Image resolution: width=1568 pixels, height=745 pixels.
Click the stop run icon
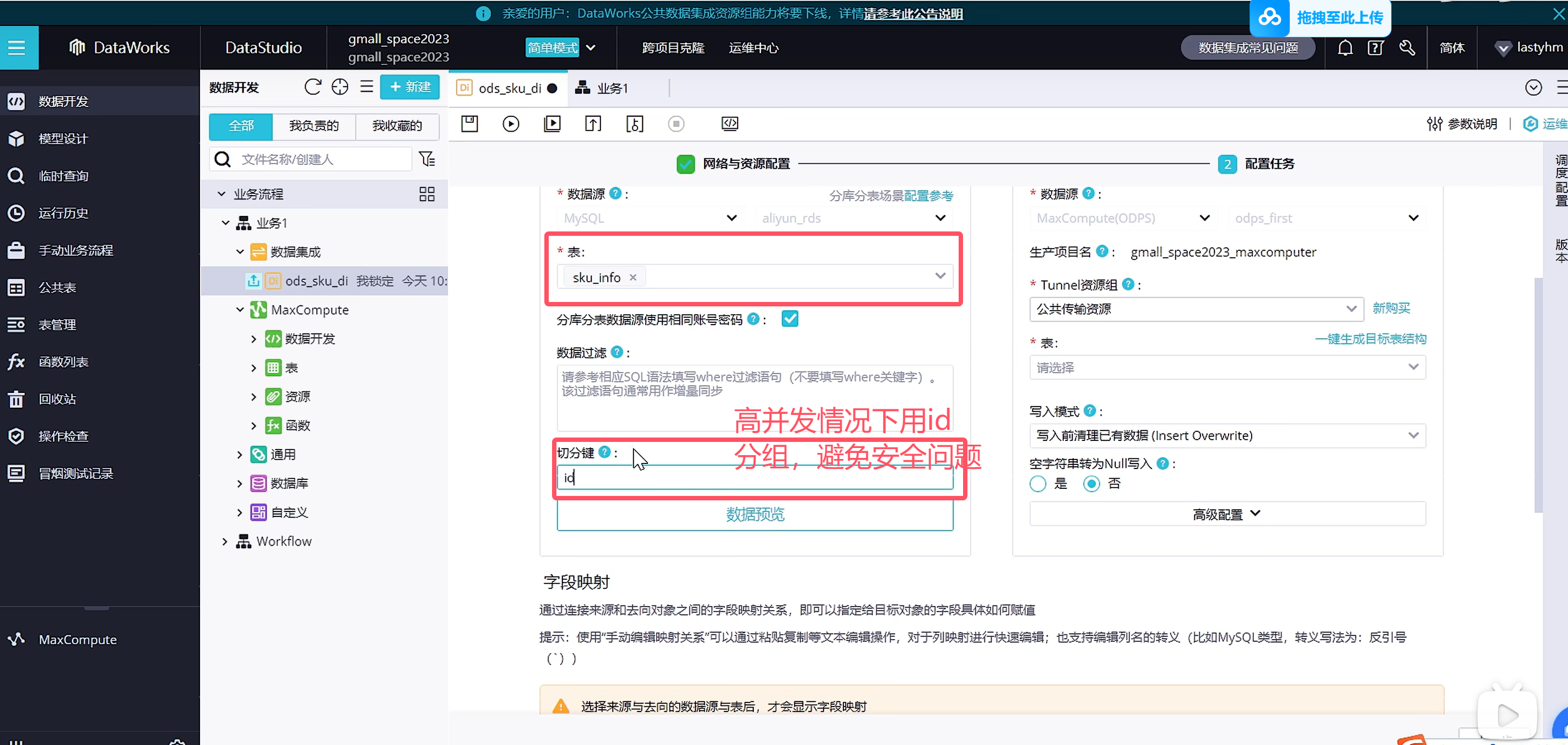[x=675, y=123]
